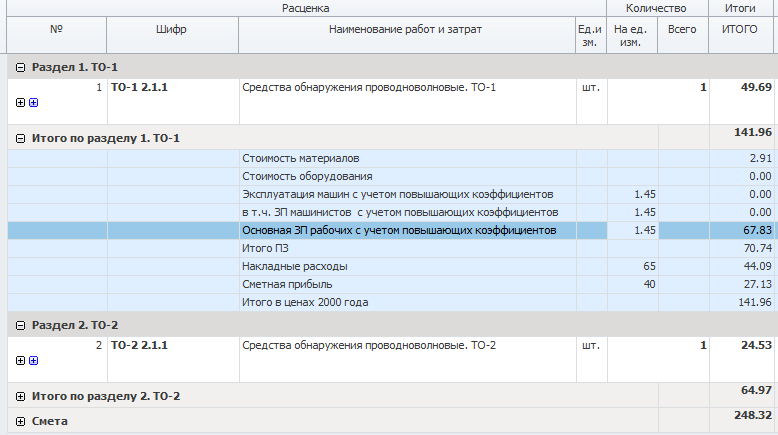Select the Стоимость материалов row

390,159
